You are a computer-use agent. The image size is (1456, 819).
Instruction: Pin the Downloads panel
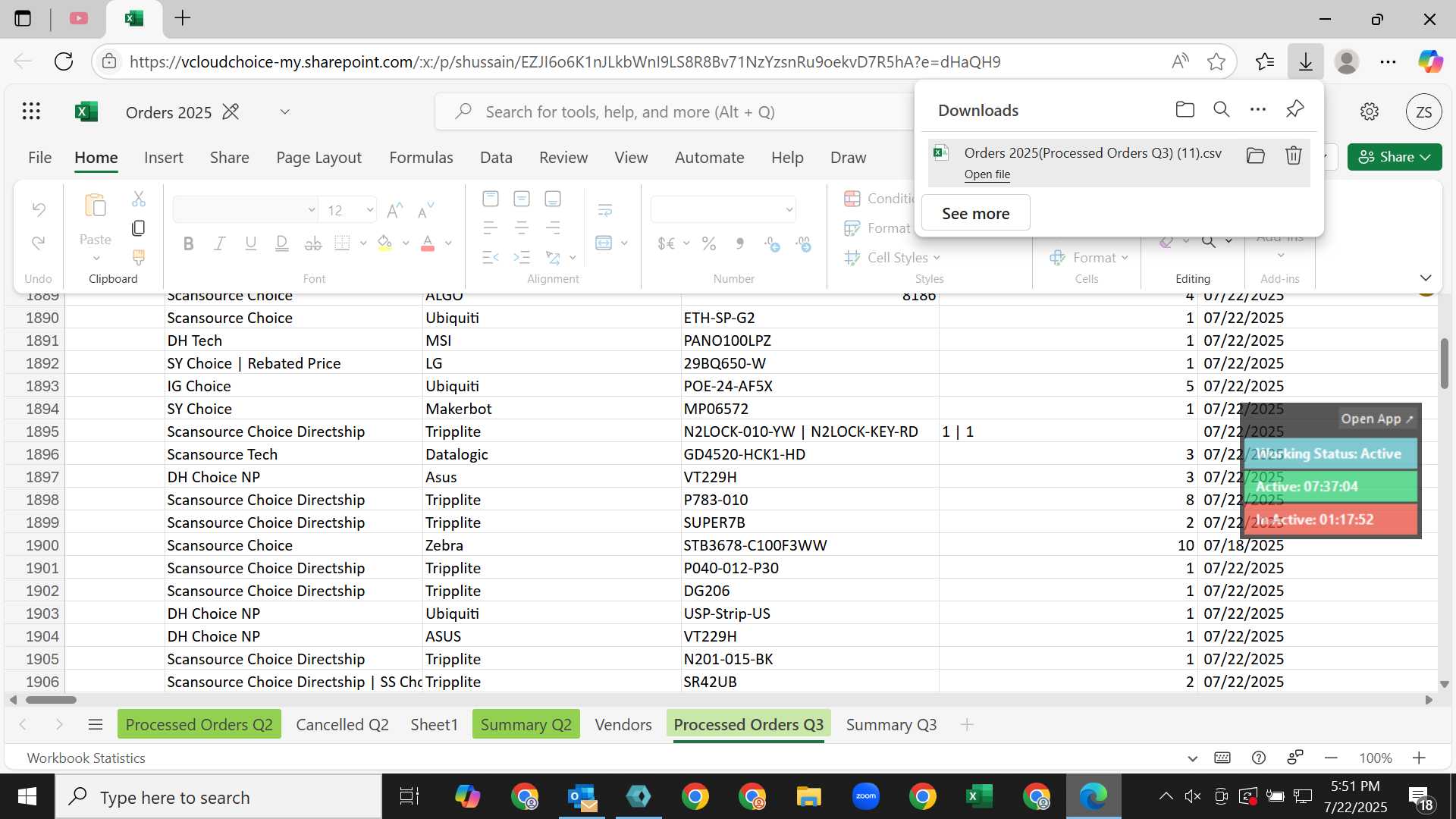point(1294,109)
